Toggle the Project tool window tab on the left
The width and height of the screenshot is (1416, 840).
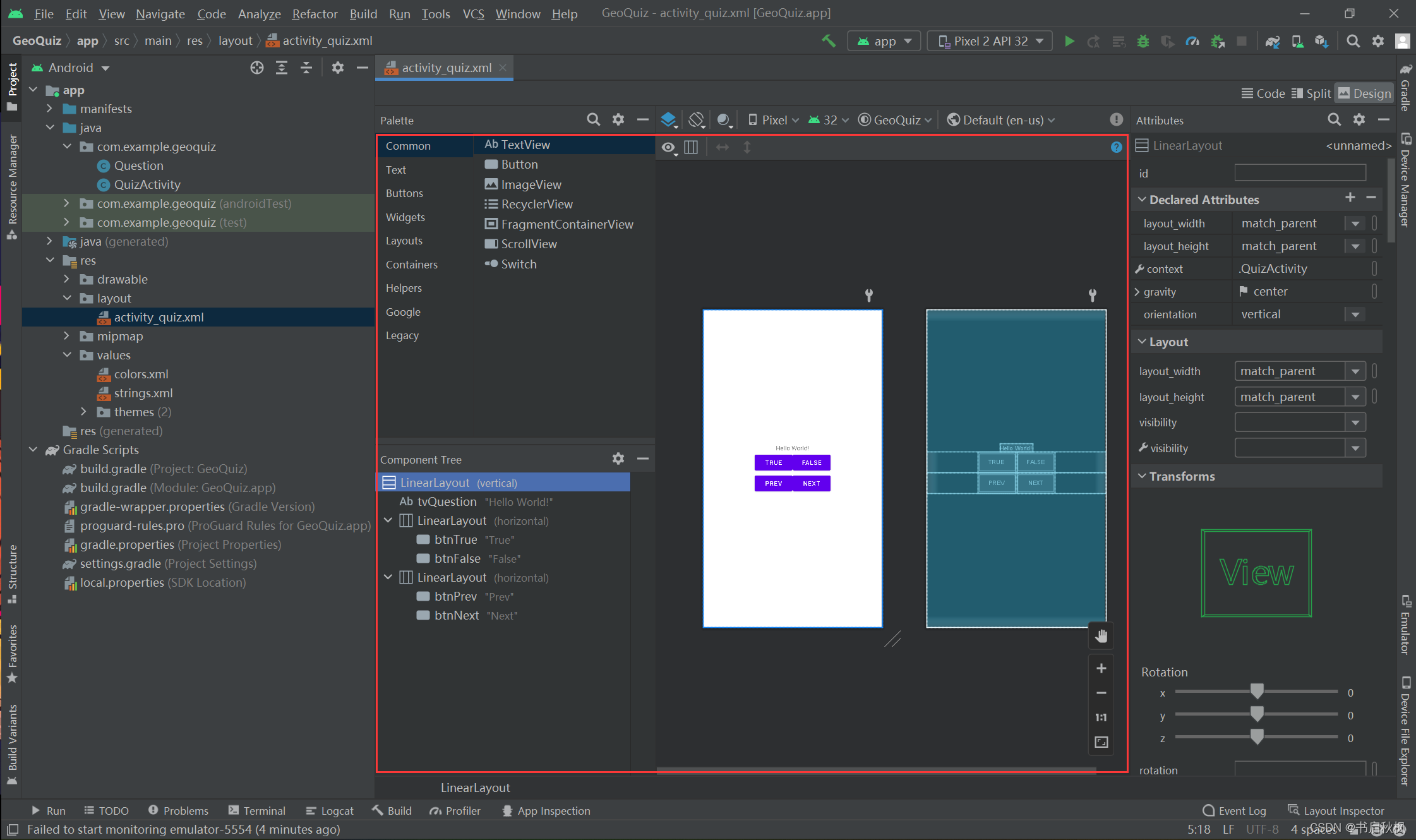(12, 87)
